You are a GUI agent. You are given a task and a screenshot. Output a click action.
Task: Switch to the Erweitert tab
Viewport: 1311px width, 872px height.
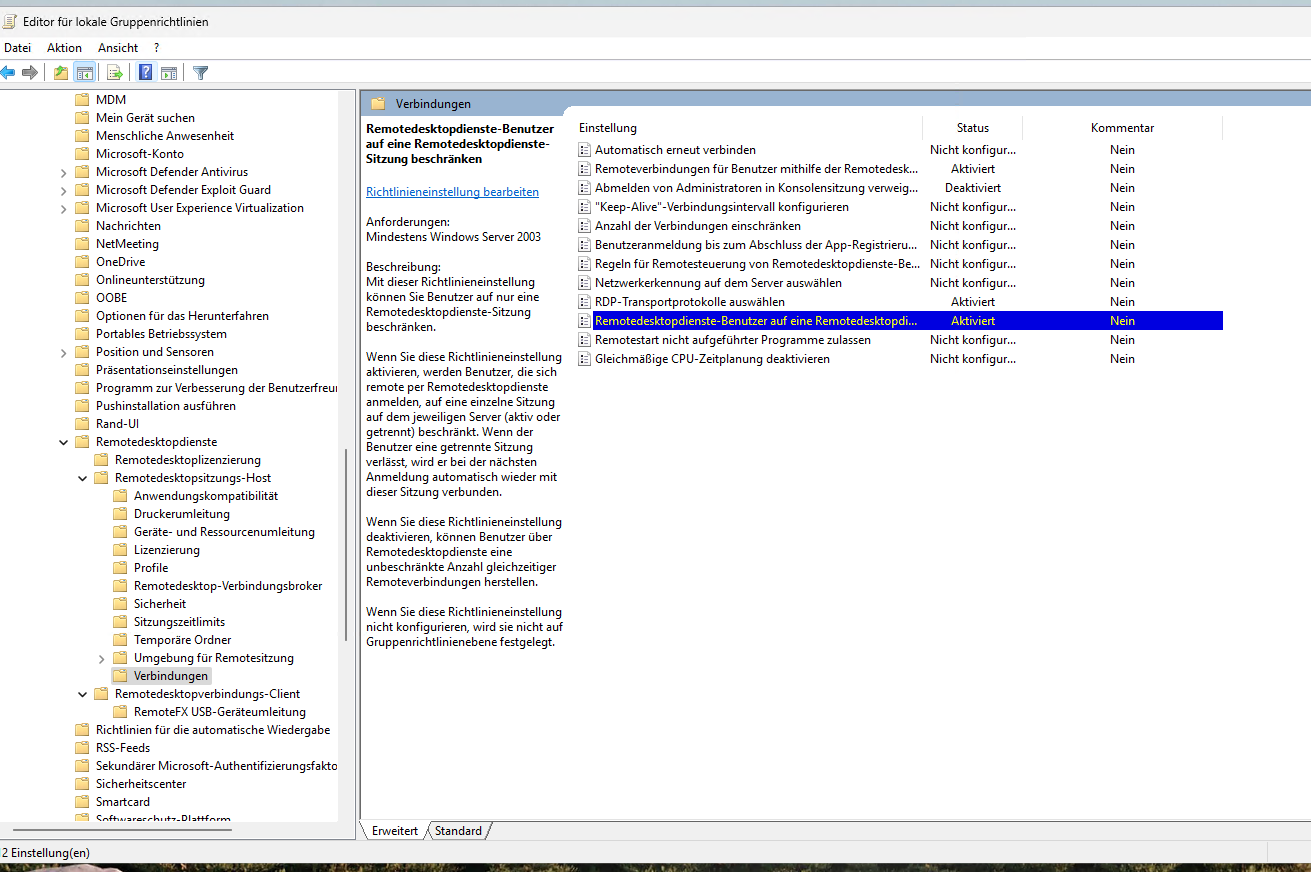click(x=395, y=831)
